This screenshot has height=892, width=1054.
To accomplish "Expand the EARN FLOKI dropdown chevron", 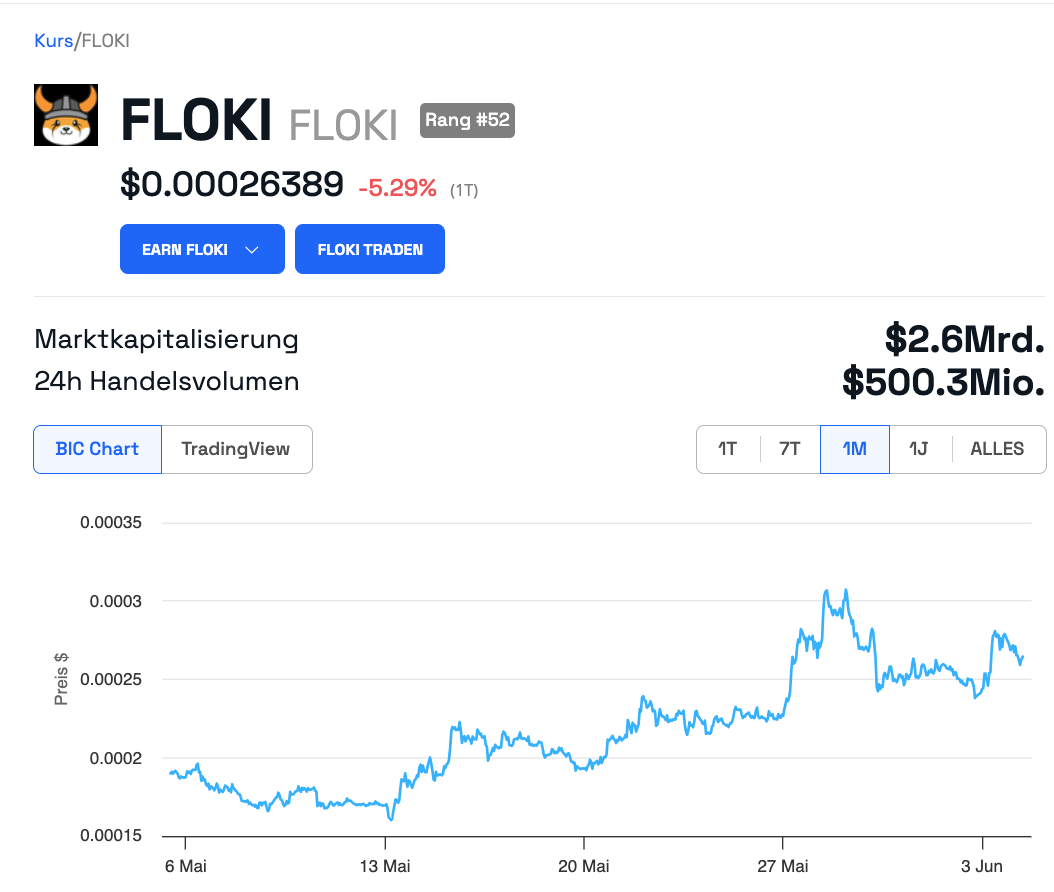I will tap(252, 250).
